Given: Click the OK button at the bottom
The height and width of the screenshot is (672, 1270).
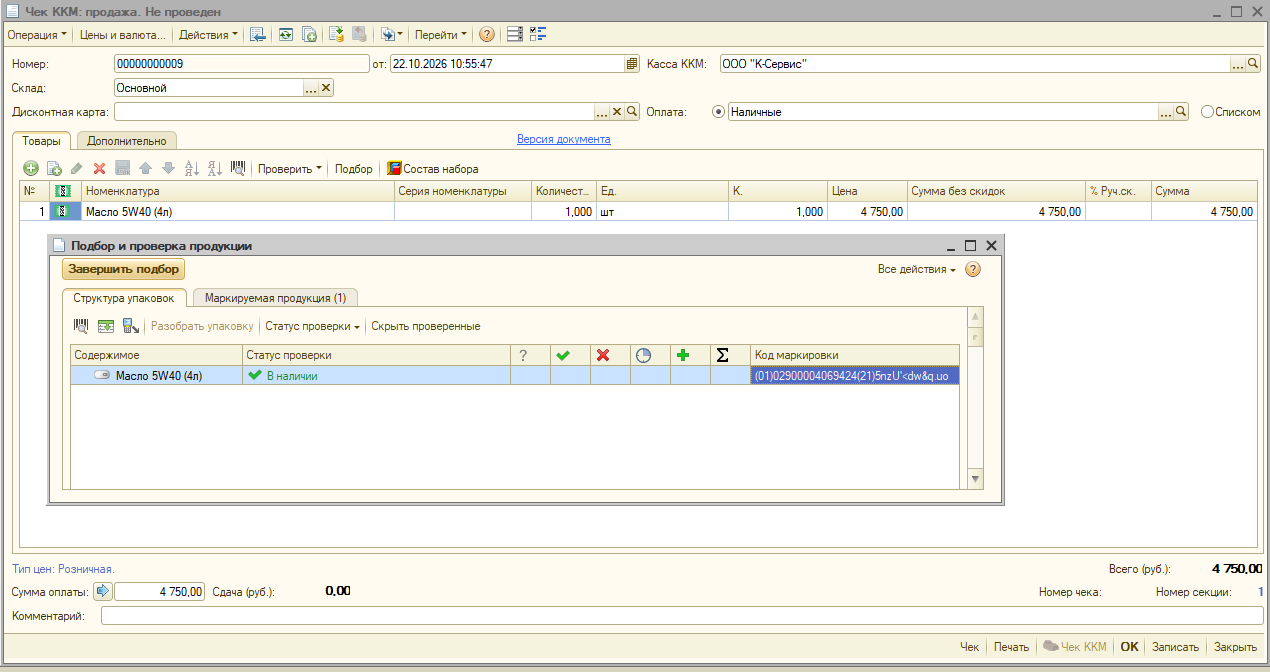Looking at the screenshot, I should [x=1129, y=647].
